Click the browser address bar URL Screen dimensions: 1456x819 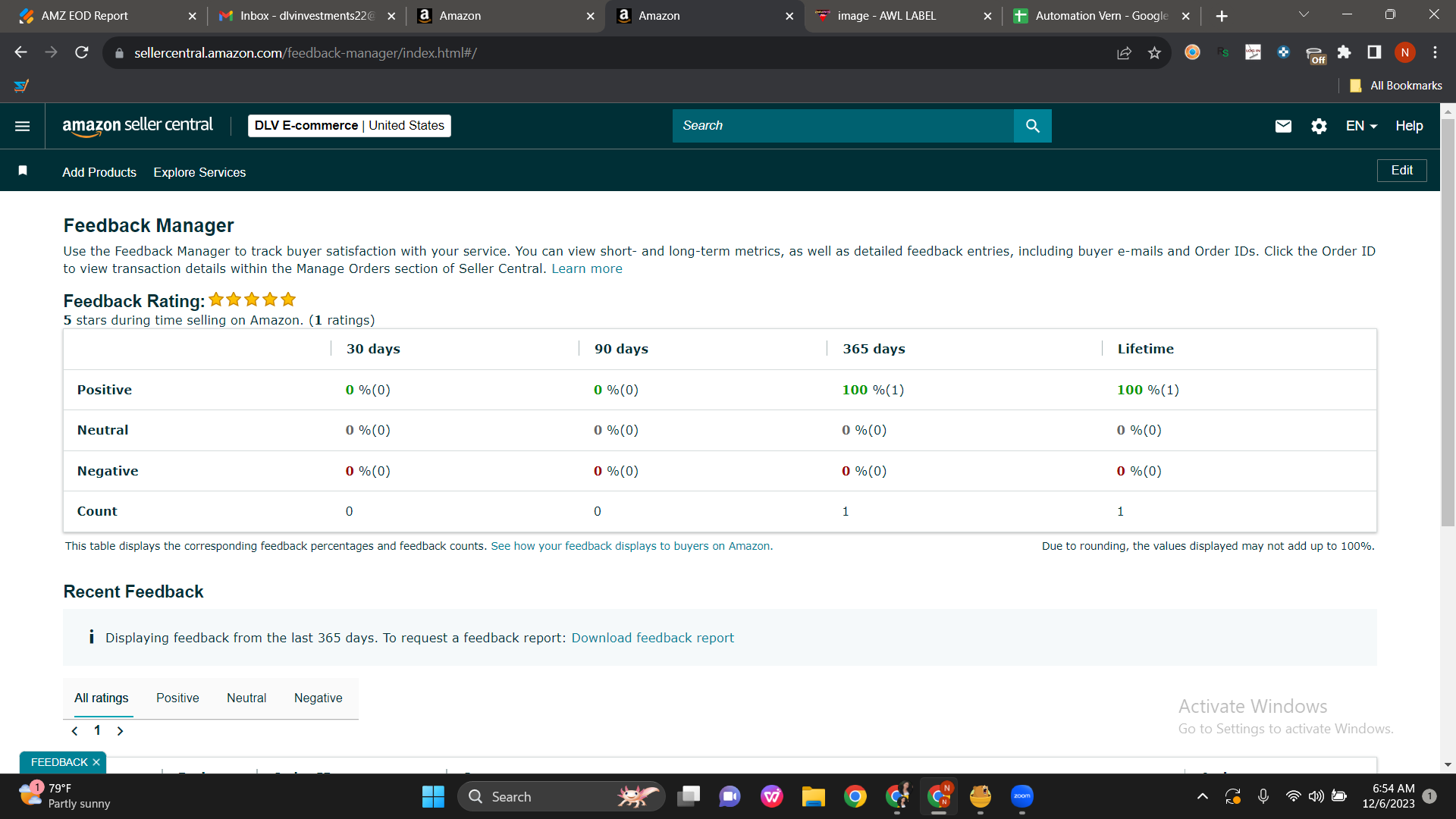306,53
